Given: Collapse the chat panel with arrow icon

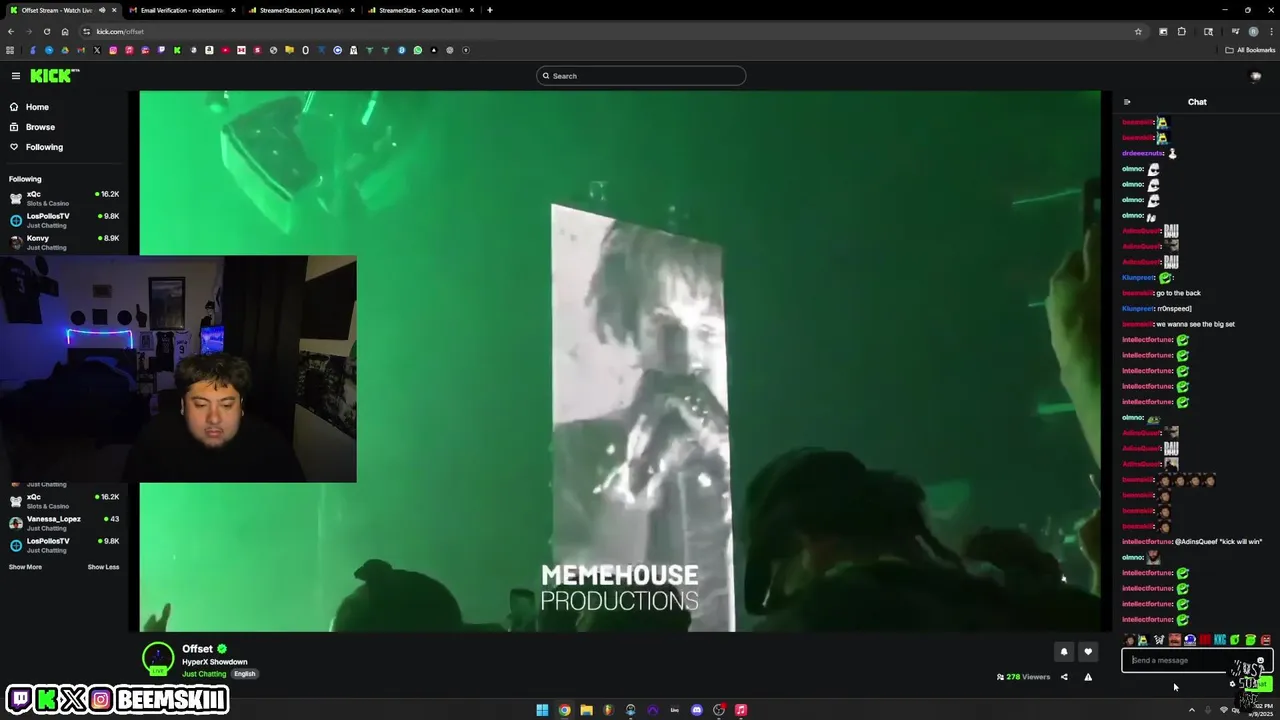Looking at the screenshot, I should (x=1127, y=102).
